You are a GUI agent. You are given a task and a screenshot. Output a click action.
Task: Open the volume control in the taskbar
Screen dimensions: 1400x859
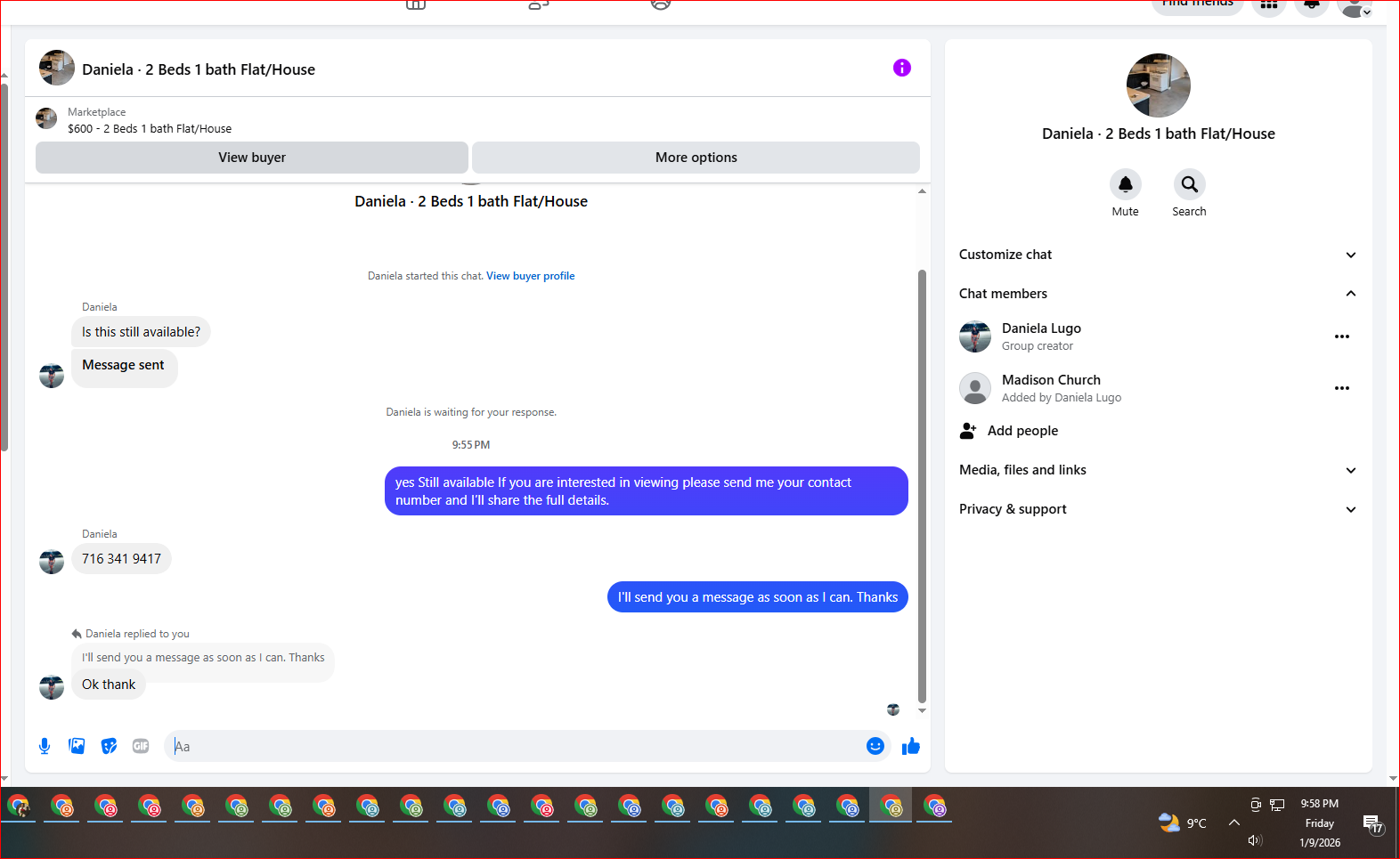pos(1255,840)
